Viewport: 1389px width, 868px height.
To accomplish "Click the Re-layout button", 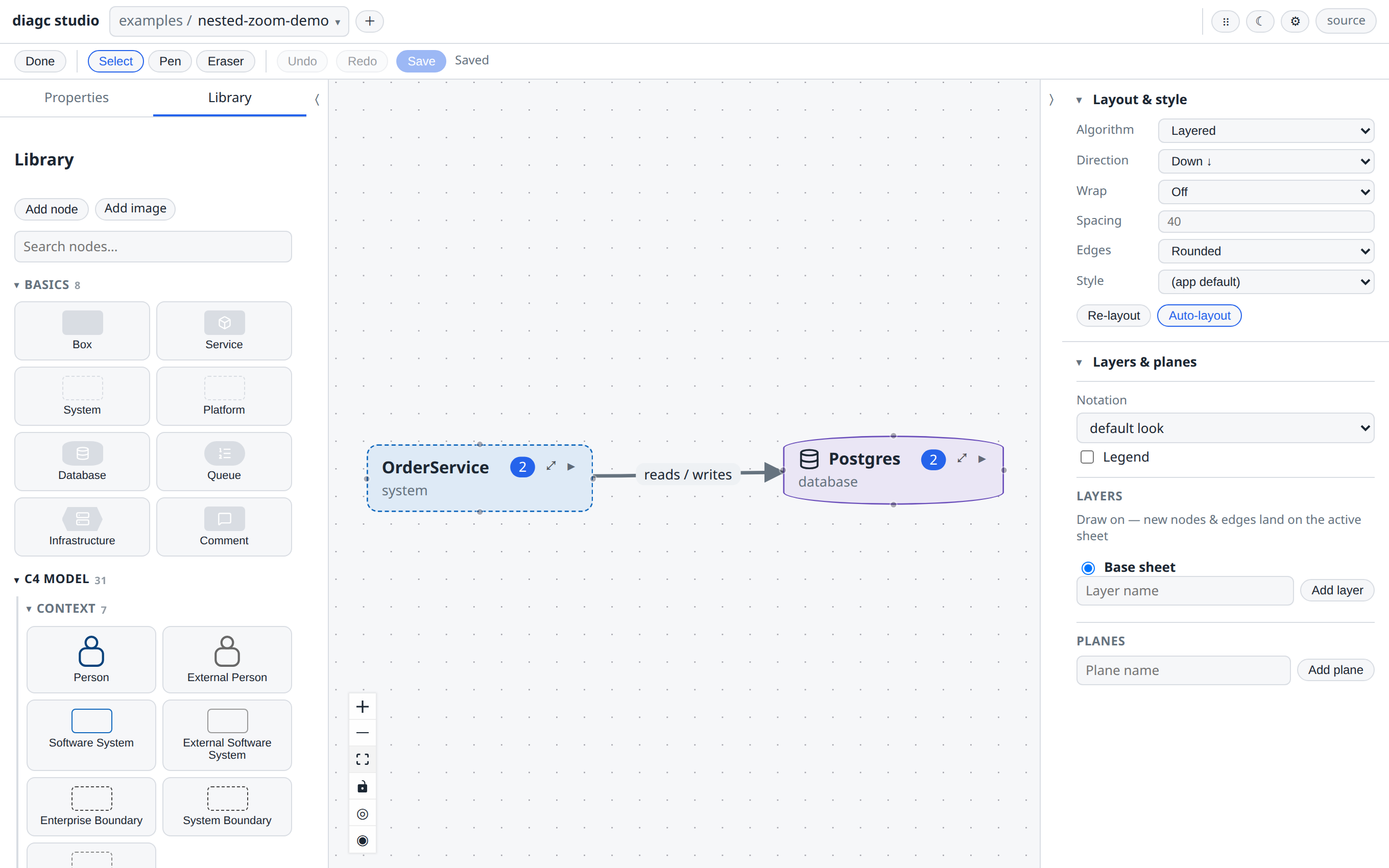I will [x=1113, y=316].
